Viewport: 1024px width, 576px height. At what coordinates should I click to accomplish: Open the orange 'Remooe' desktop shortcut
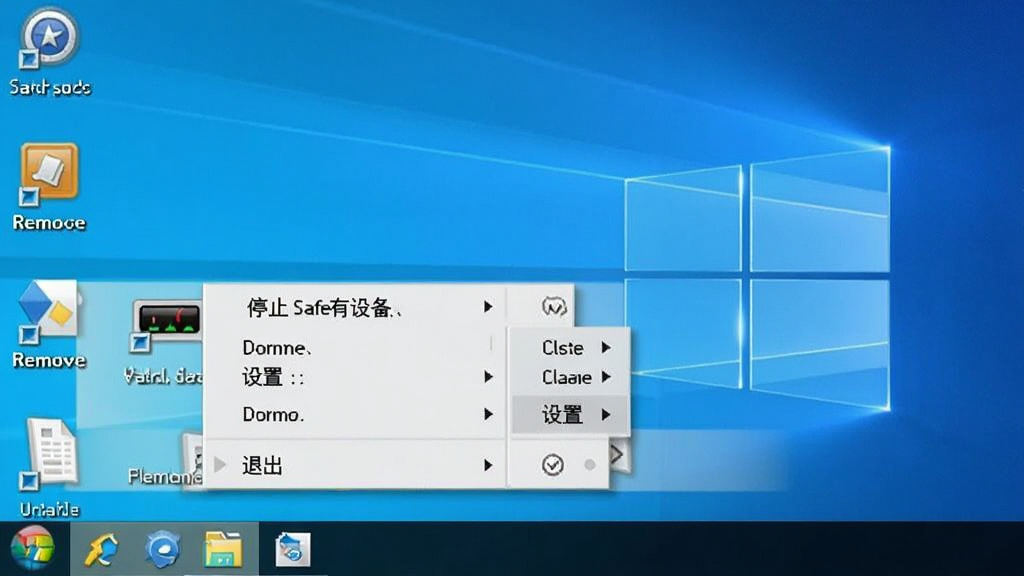(49, 173)
